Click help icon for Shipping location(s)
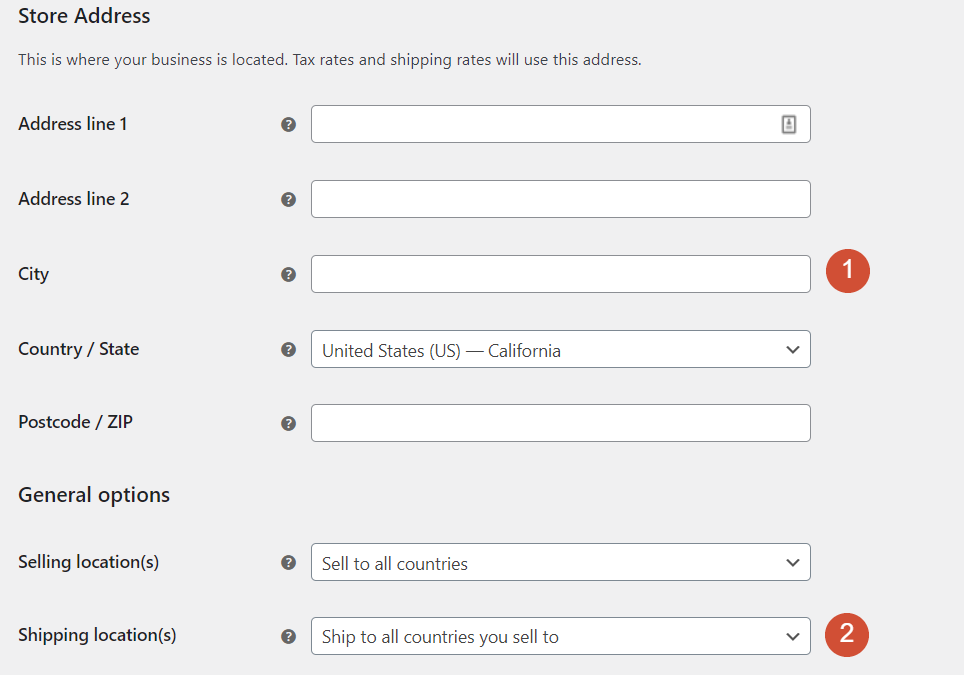 [288, 636]
